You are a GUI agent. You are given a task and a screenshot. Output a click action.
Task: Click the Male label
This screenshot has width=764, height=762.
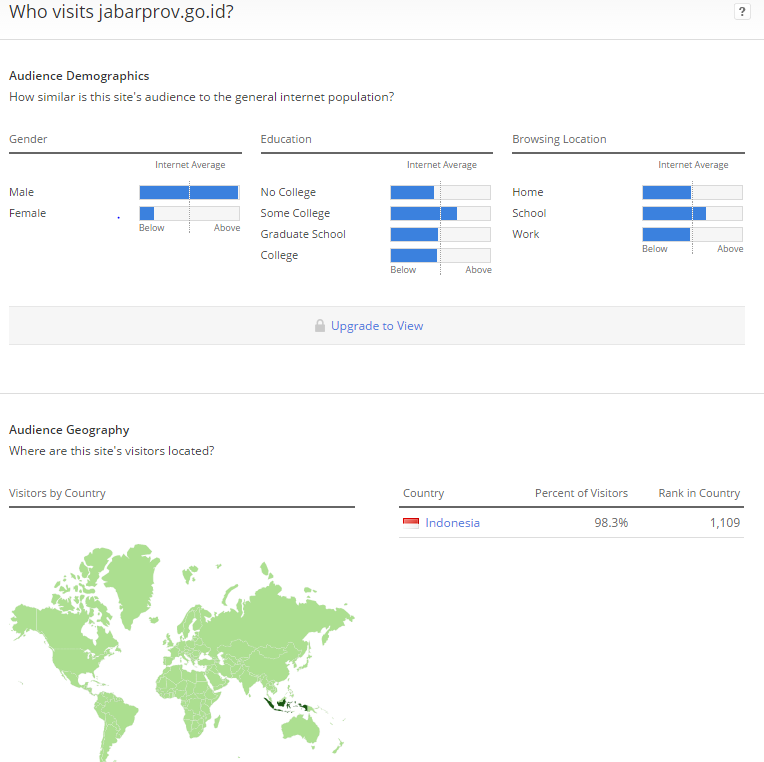tap(21, 192)
